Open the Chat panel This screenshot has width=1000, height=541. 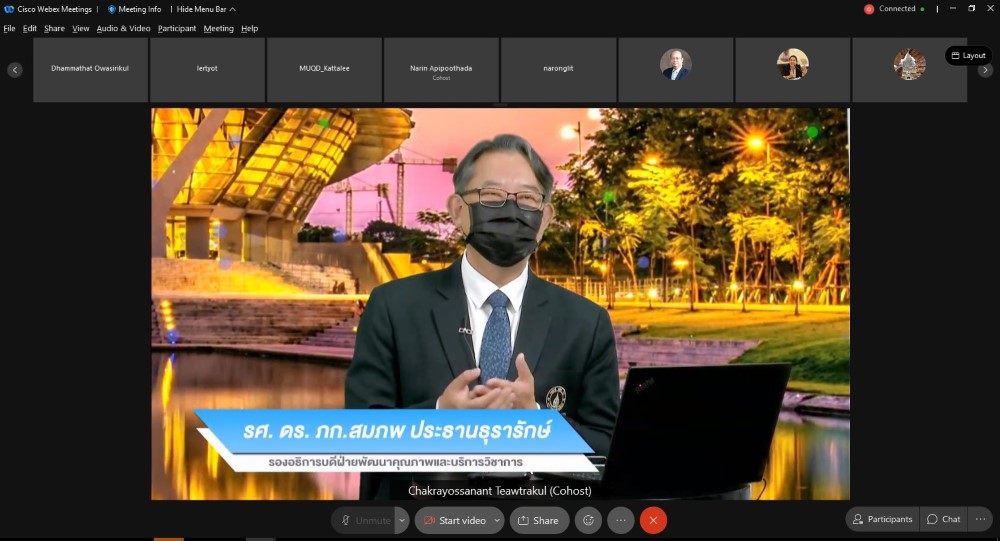[943, 519]
